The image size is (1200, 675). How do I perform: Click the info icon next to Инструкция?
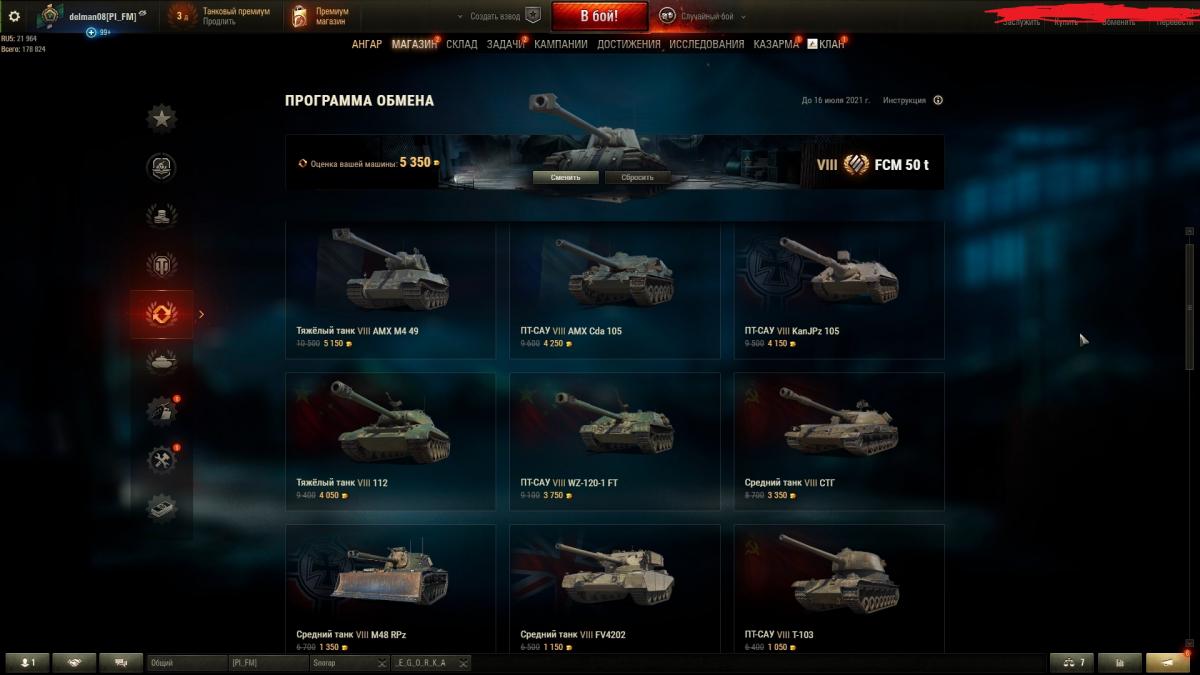point(938,100)
